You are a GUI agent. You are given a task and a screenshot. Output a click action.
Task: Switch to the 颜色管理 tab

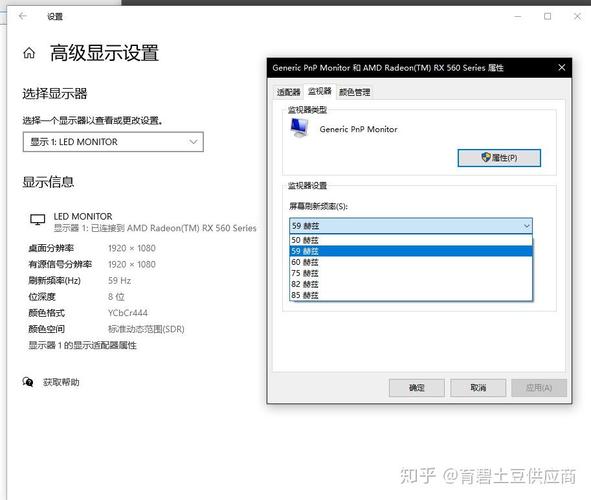[x=354, y=92]
